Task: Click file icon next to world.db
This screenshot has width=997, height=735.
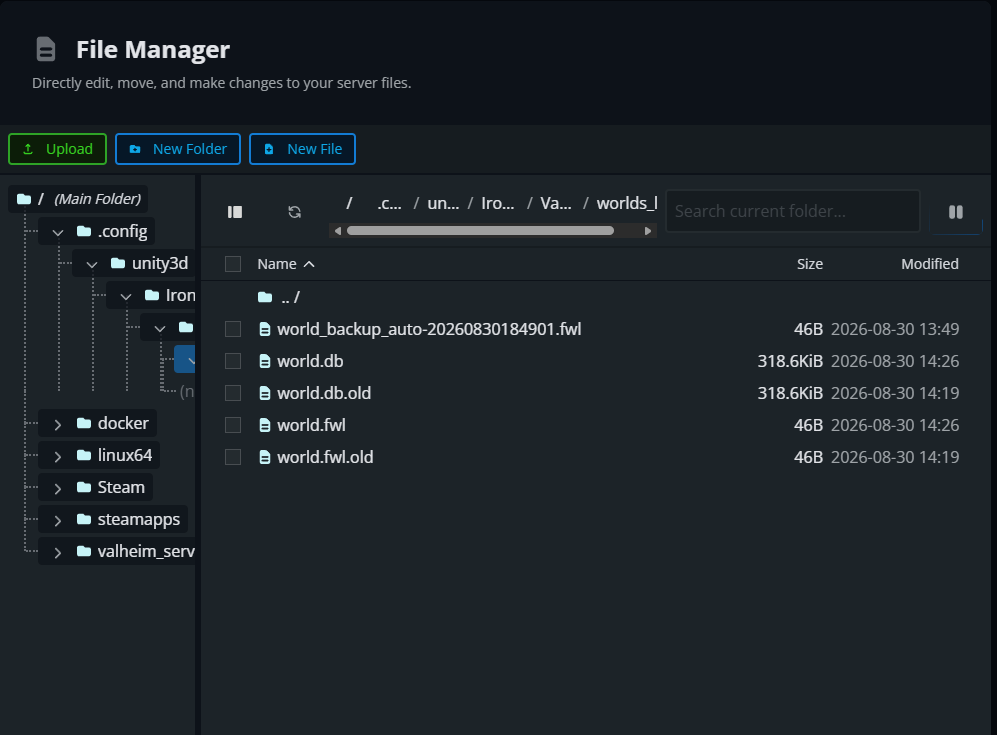Action: point(265,361)
